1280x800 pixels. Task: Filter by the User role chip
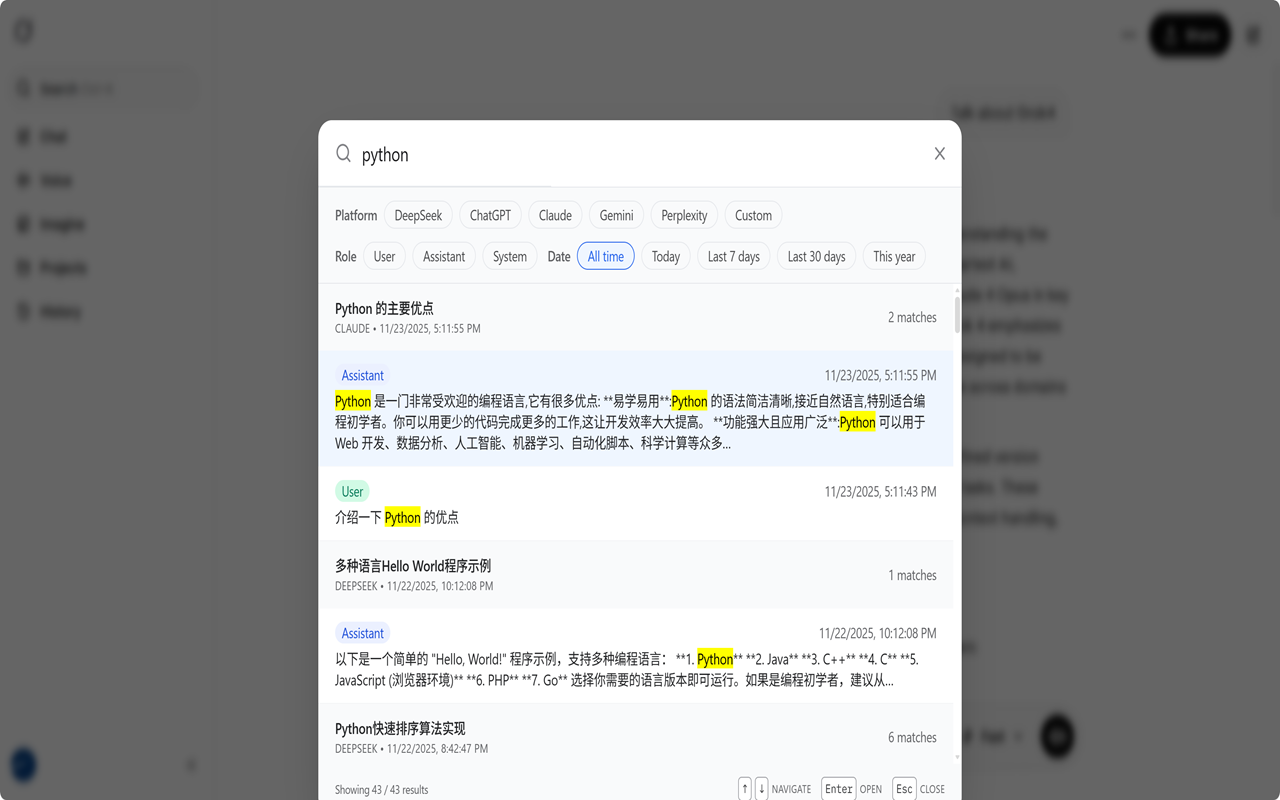click(x=384, y=256)
